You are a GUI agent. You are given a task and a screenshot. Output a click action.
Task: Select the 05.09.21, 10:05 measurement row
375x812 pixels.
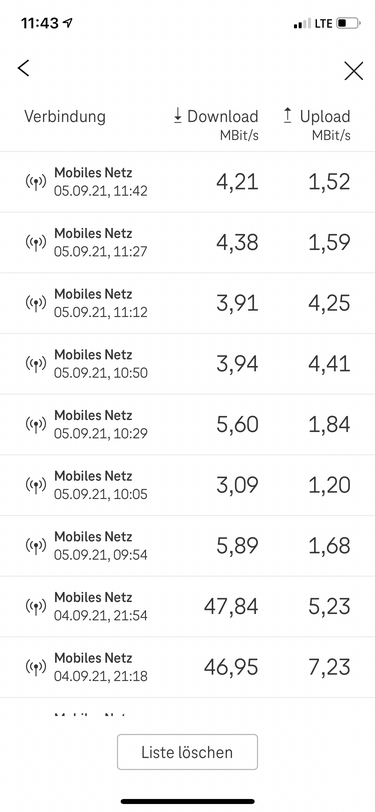pos(188,485)
